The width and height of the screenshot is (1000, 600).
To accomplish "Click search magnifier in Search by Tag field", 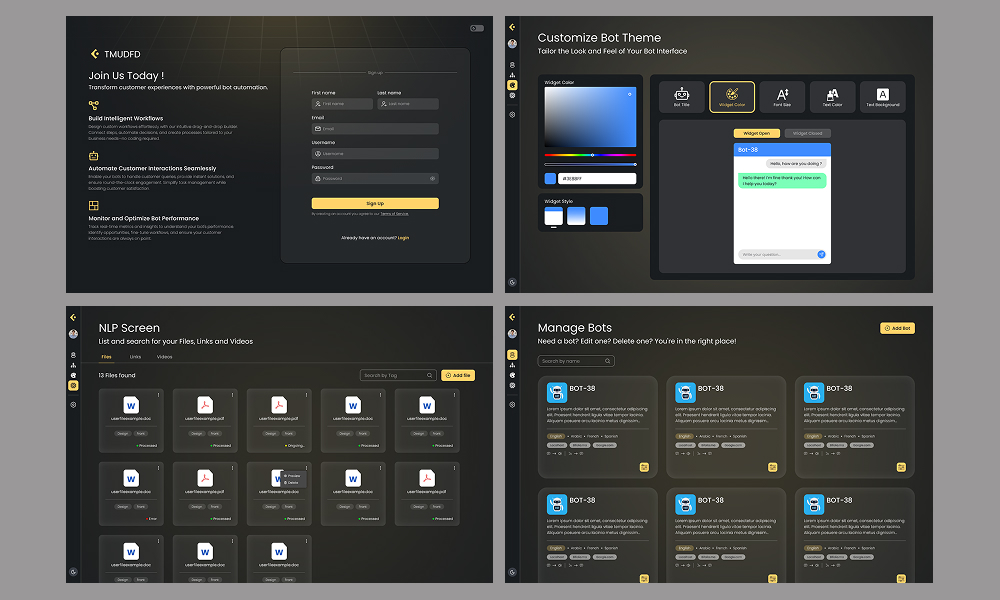I will 430,375.
